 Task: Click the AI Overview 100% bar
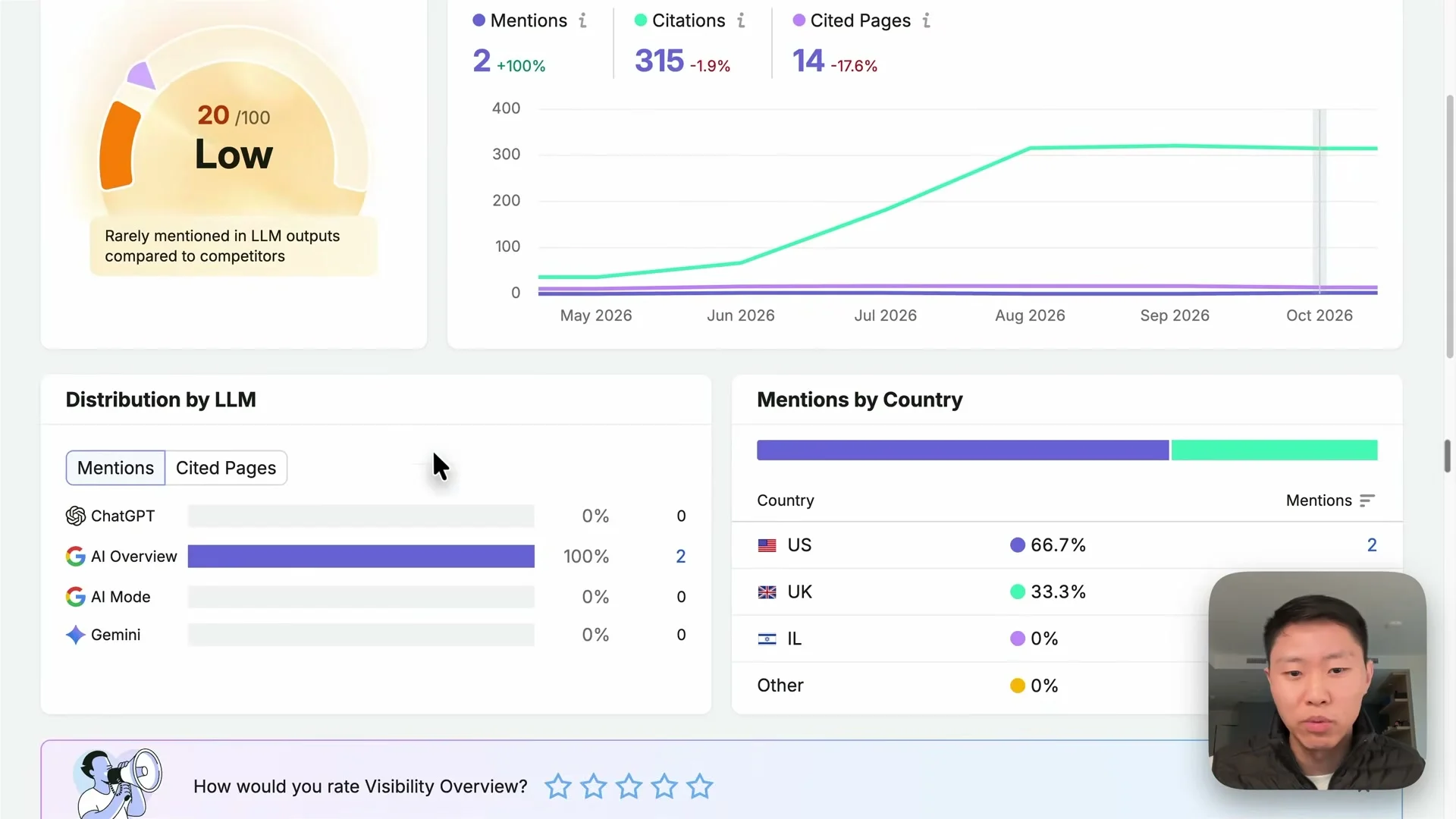click(361, 557)
